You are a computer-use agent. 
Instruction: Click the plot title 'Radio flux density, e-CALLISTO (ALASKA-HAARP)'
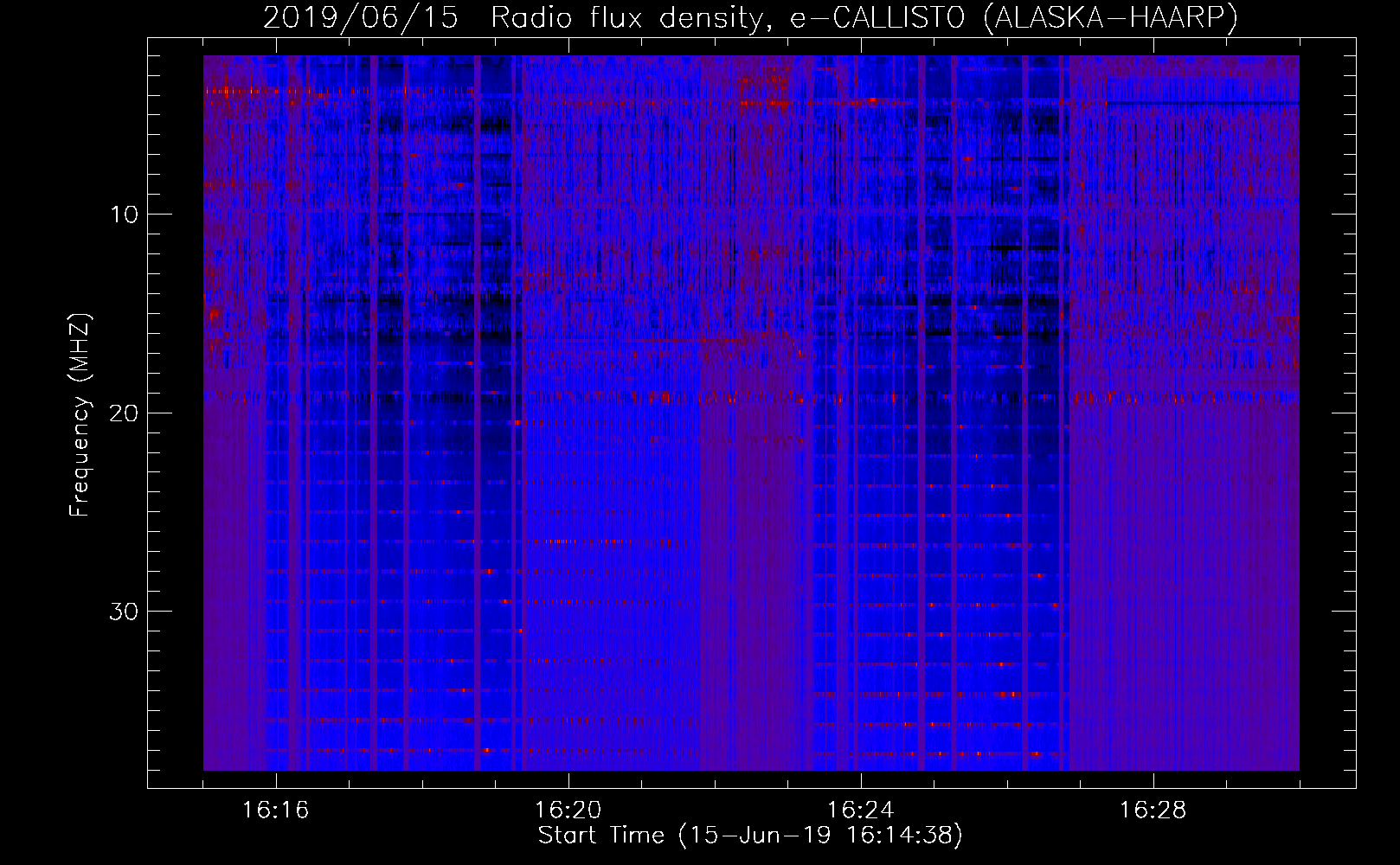(864, 17)
